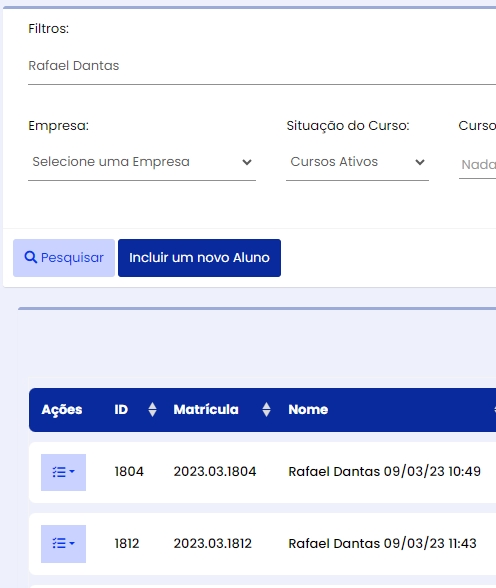Click the Pesquisar button
The width and height of the screenshot is (496, 588).
(x=64, y=258)
